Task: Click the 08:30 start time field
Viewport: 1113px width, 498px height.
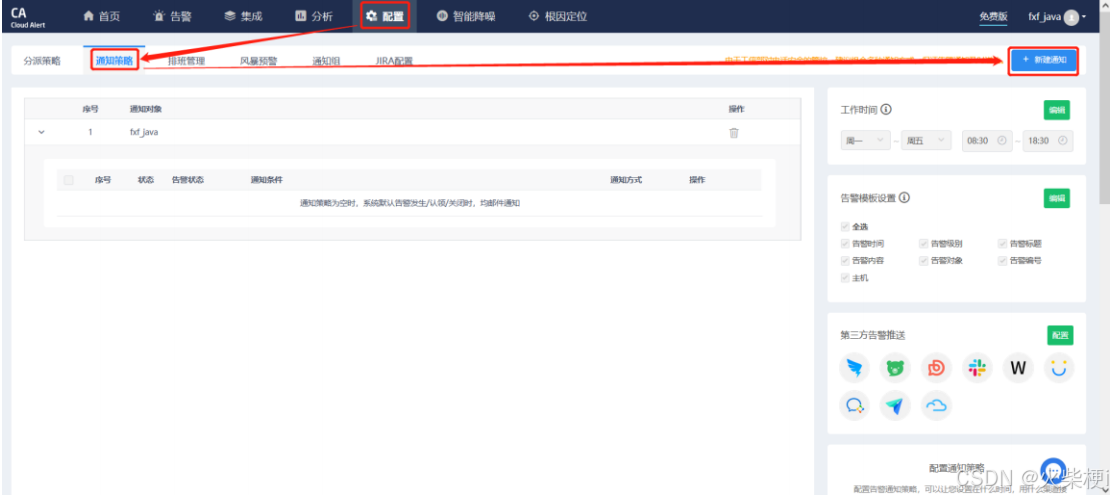Action: coord(987,140)
